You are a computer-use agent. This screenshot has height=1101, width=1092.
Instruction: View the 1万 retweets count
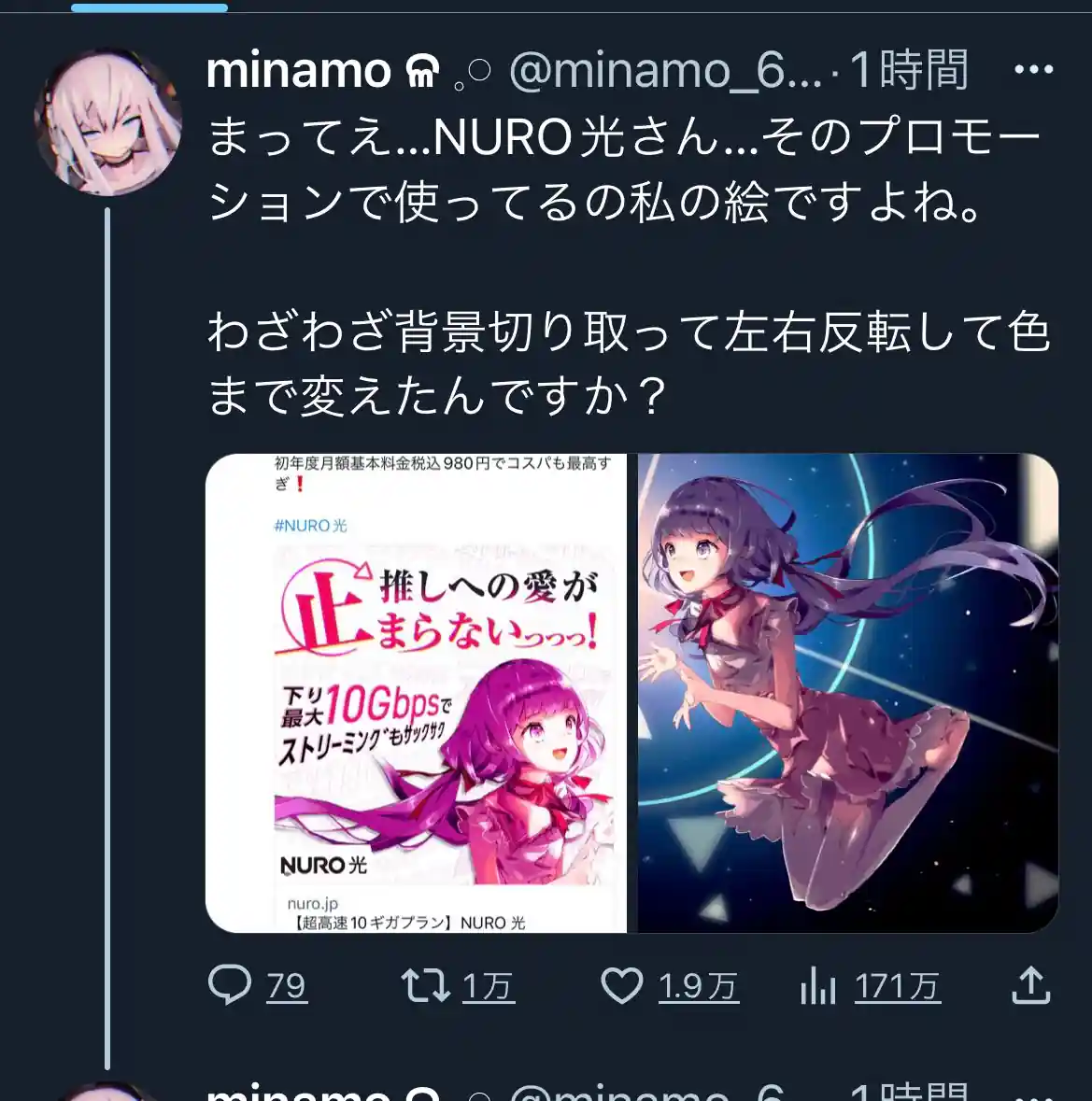pyautogui.click(x=488, y=986)
